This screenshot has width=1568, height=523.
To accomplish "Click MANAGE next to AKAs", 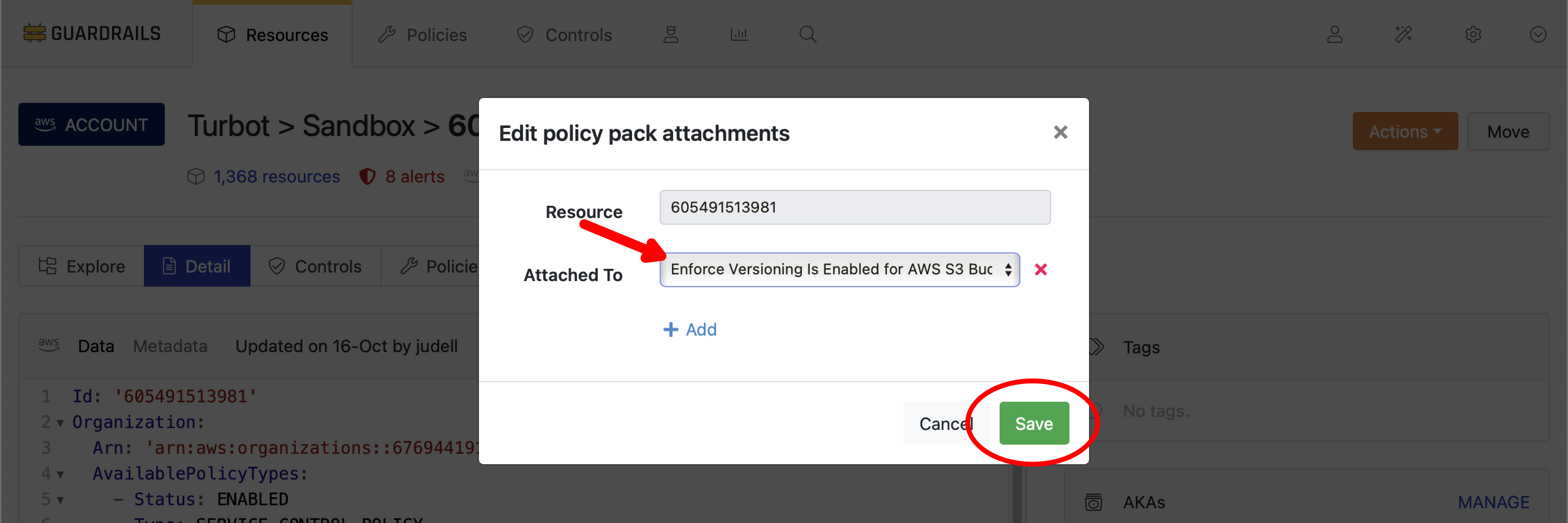I will click(x=1494, y=502).
